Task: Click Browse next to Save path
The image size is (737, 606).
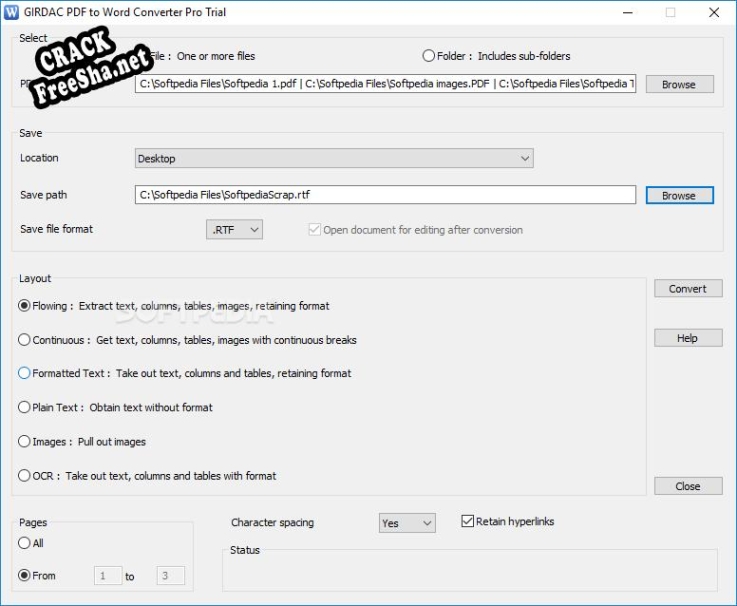Action: tap(678, 195)
